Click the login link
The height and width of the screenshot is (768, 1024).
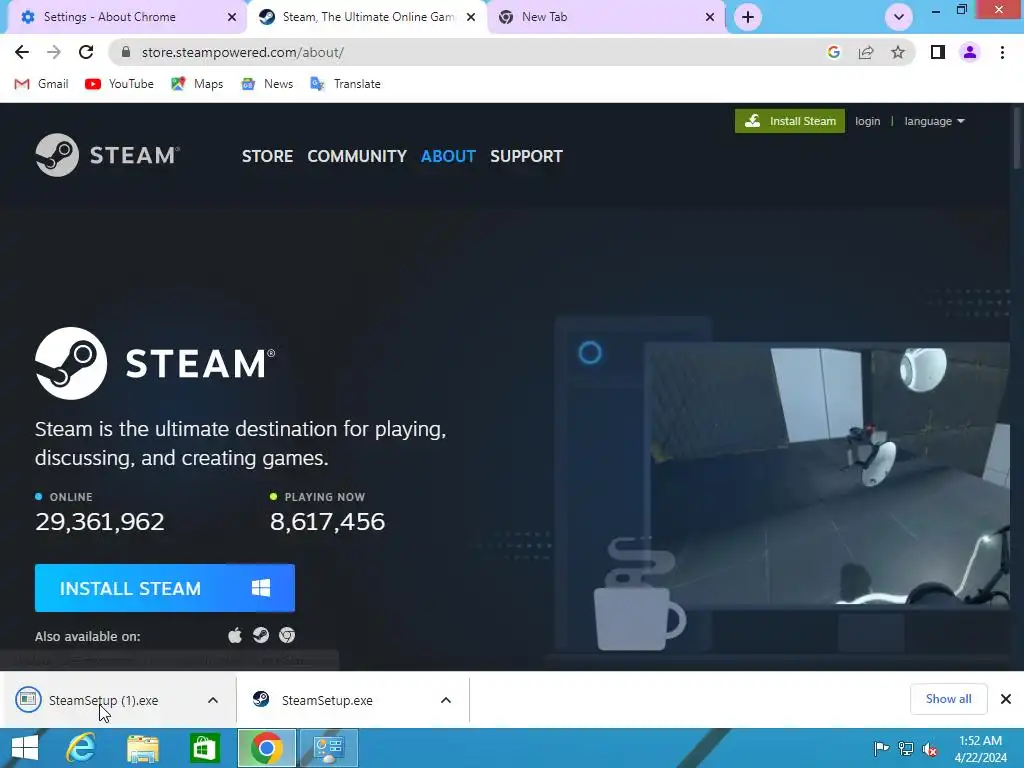867,121
